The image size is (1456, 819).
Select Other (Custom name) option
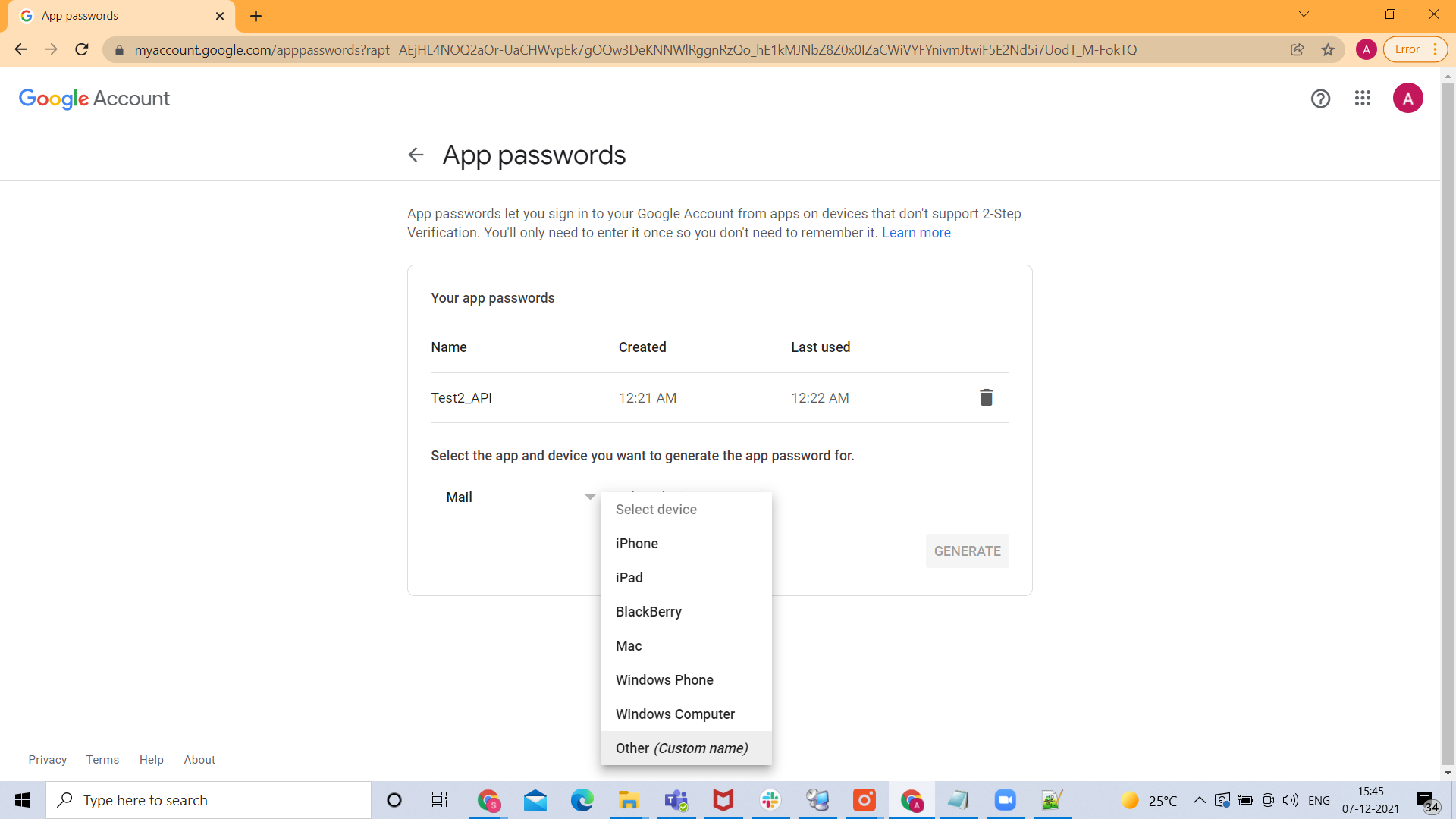(686, 748)
